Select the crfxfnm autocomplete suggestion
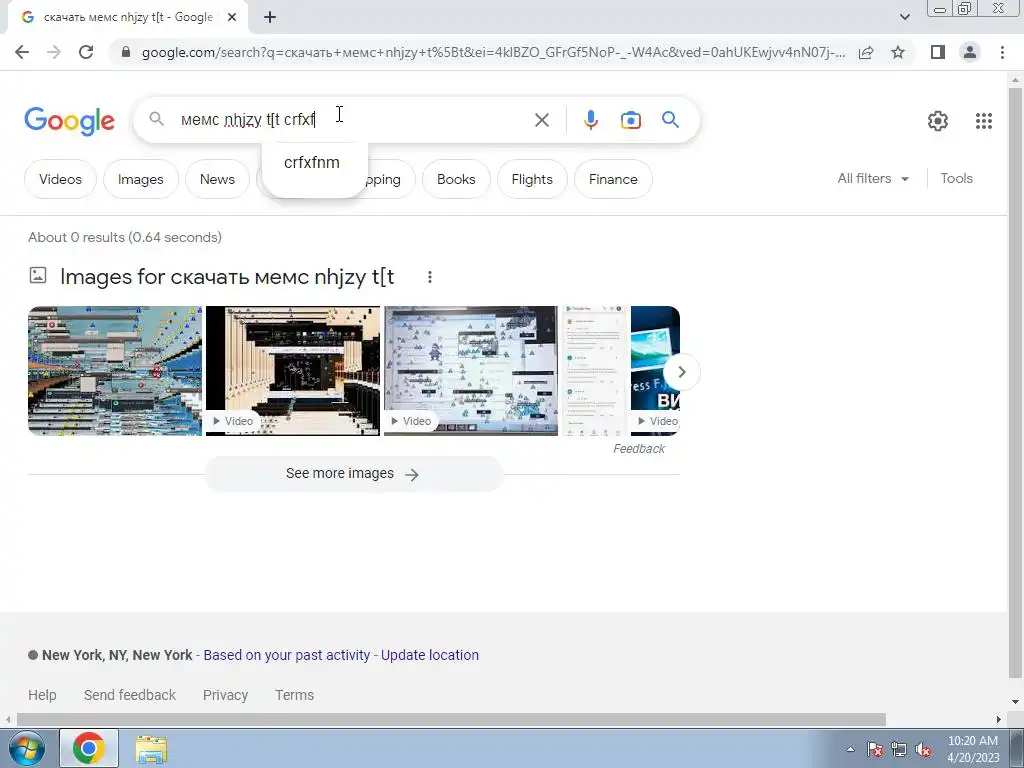This screenshot has height=768, width=1024. click(312, 163)
